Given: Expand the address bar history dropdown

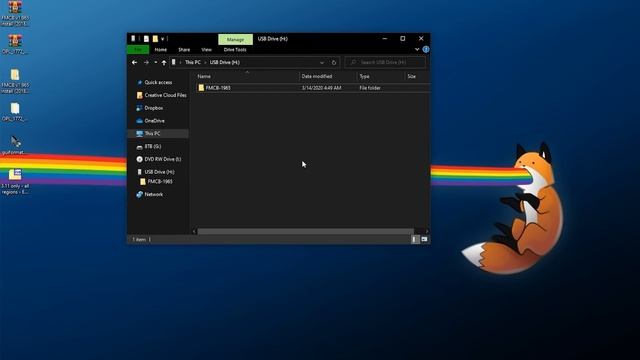Looking at the screenshot, I should pos(322,62).
